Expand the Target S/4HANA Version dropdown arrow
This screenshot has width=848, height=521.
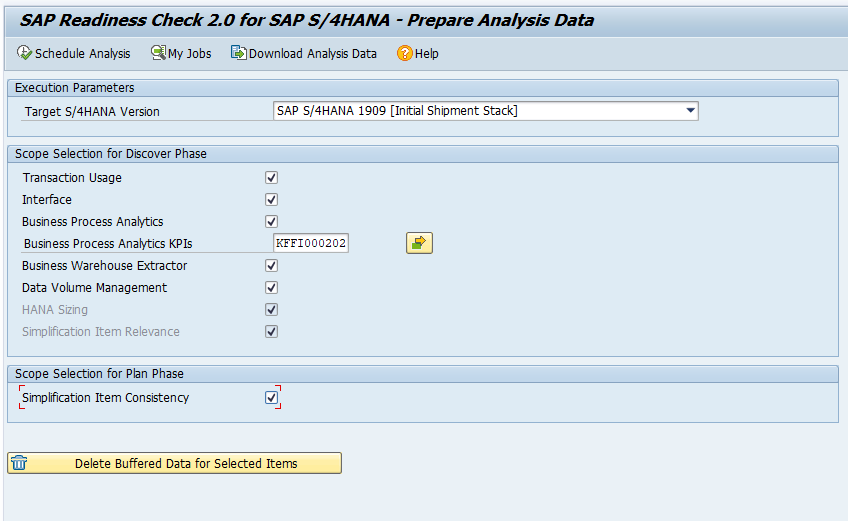tap(690, 111)
